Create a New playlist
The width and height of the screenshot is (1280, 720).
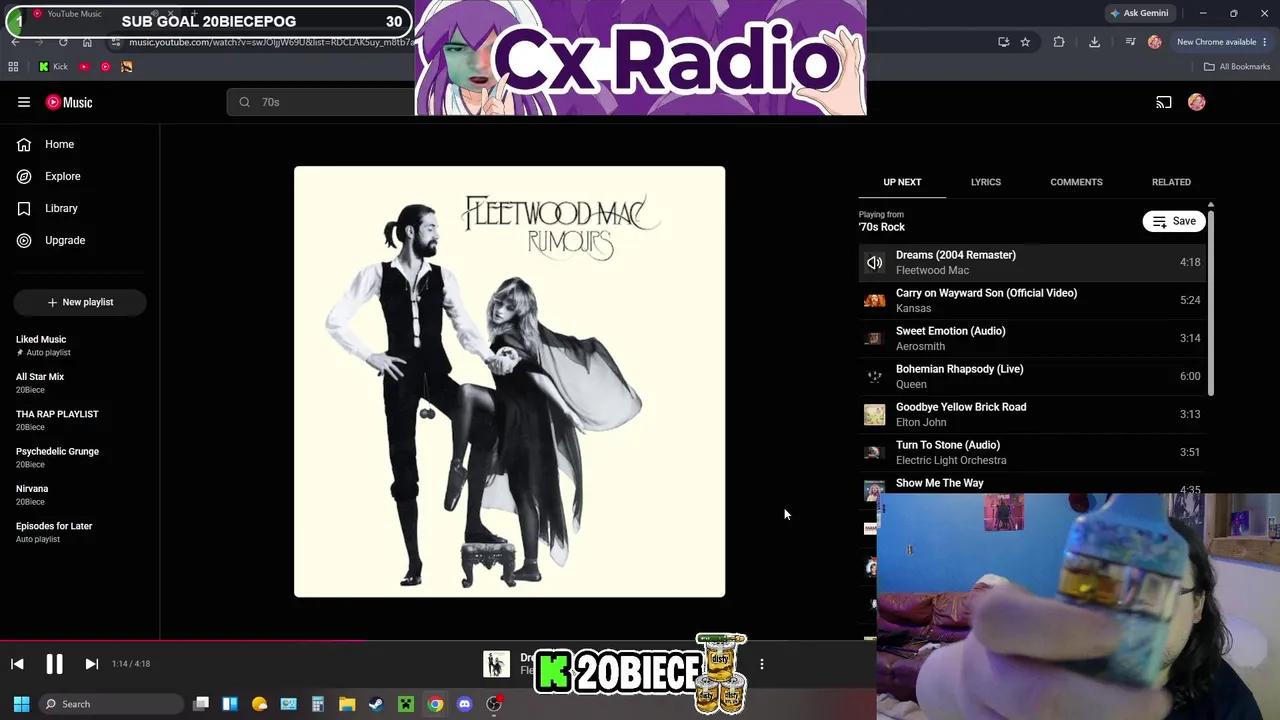(80, 302)
